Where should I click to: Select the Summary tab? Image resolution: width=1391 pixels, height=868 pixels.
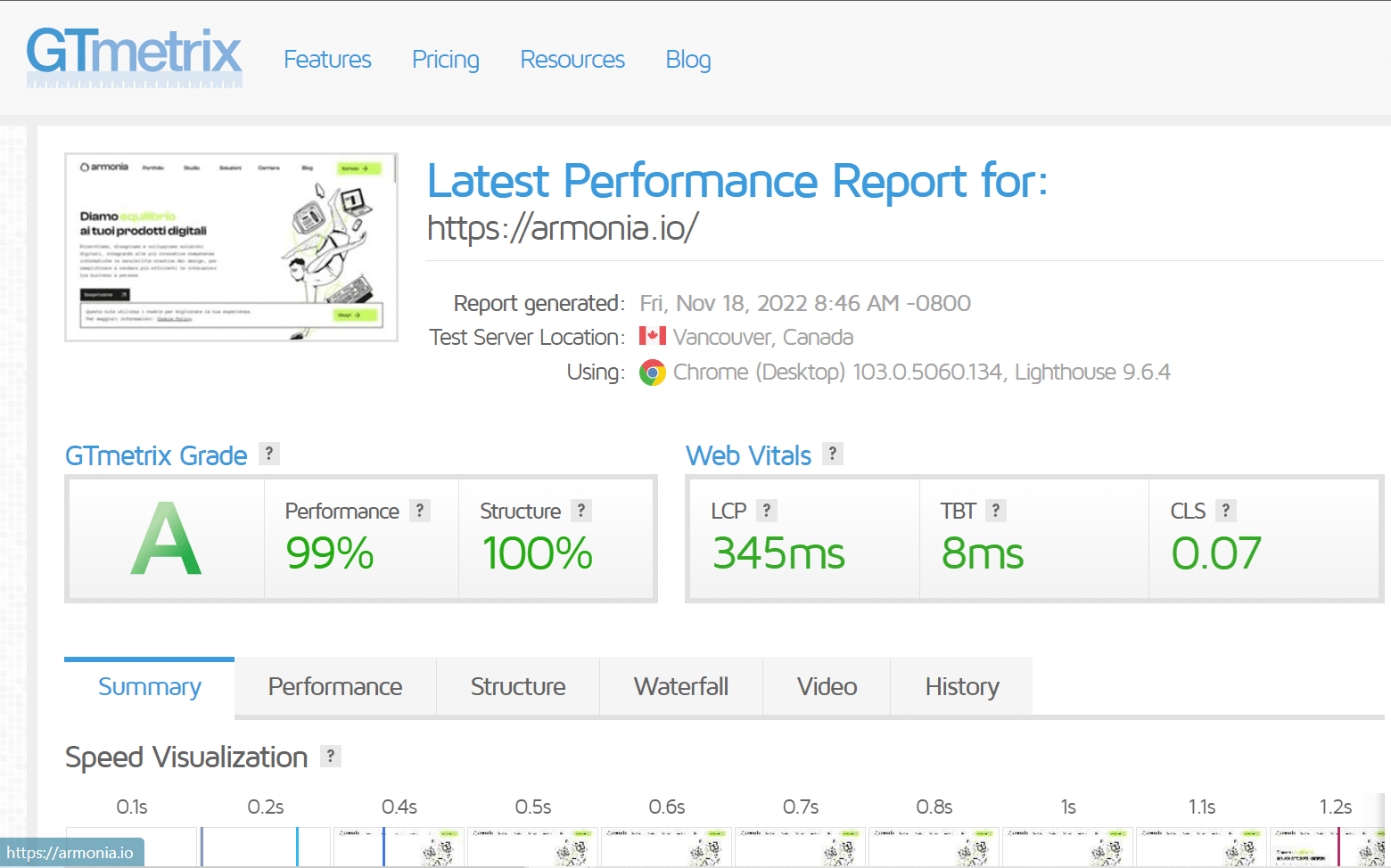coord(150,686)
